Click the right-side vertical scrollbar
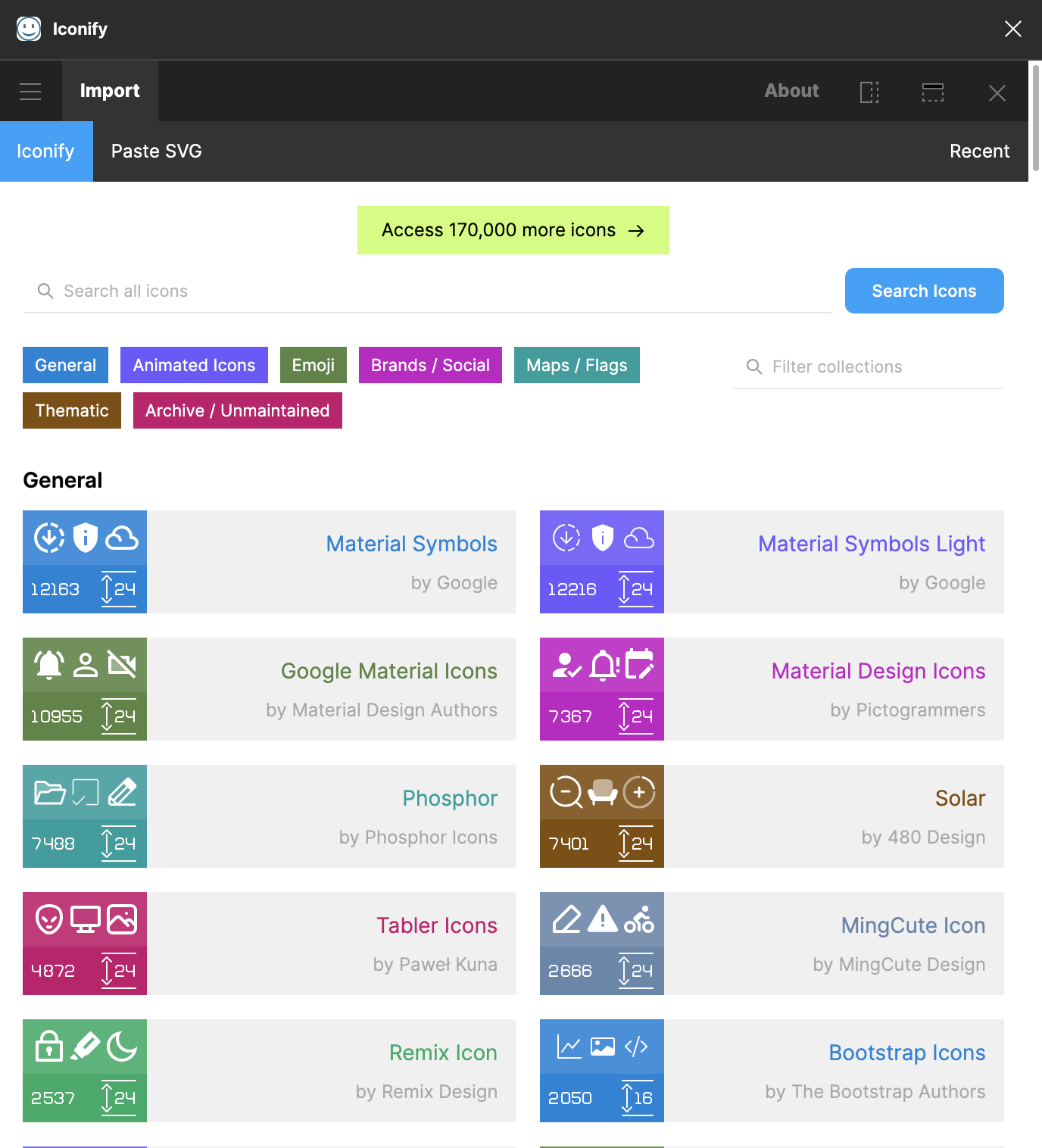 point(1036,117)
